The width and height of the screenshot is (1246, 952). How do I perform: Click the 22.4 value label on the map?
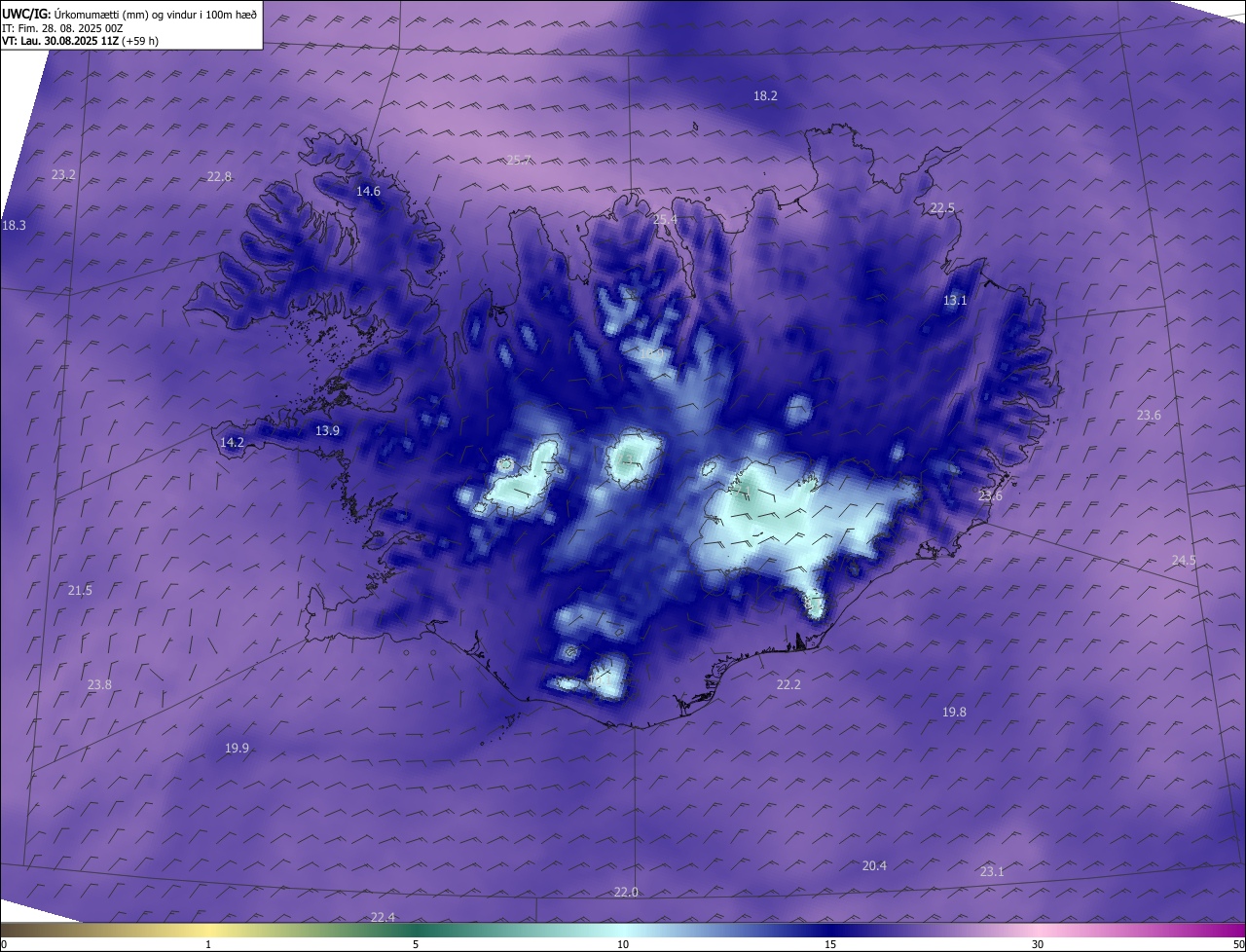(x=384, y=917)
